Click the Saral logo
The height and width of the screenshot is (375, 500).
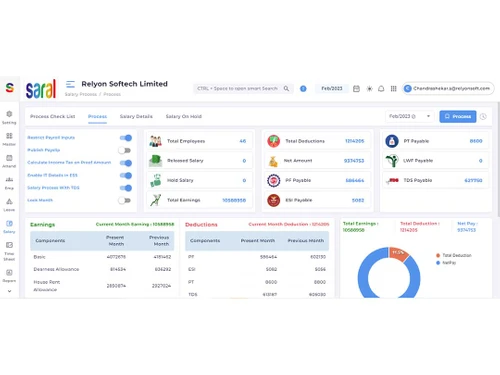point(41,89)
